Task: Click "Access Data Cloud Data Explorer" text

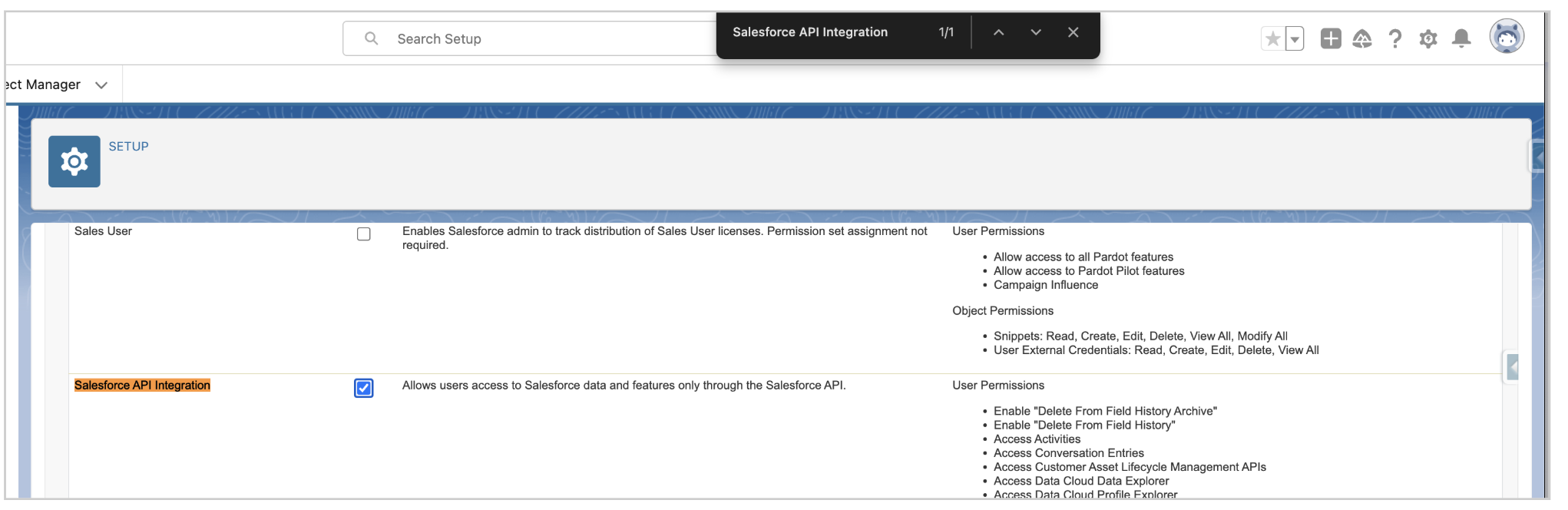Action: click(x=1081, y=482)
